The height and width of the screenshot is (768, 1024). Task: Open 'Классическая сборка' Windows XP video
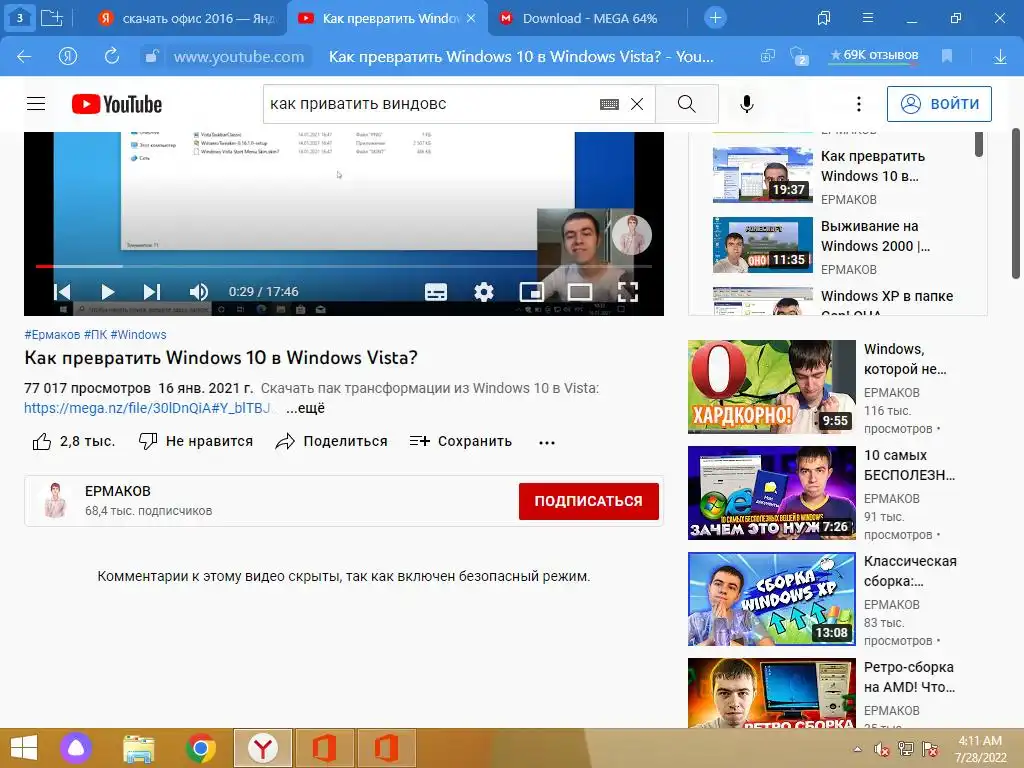tap(771, 599)
